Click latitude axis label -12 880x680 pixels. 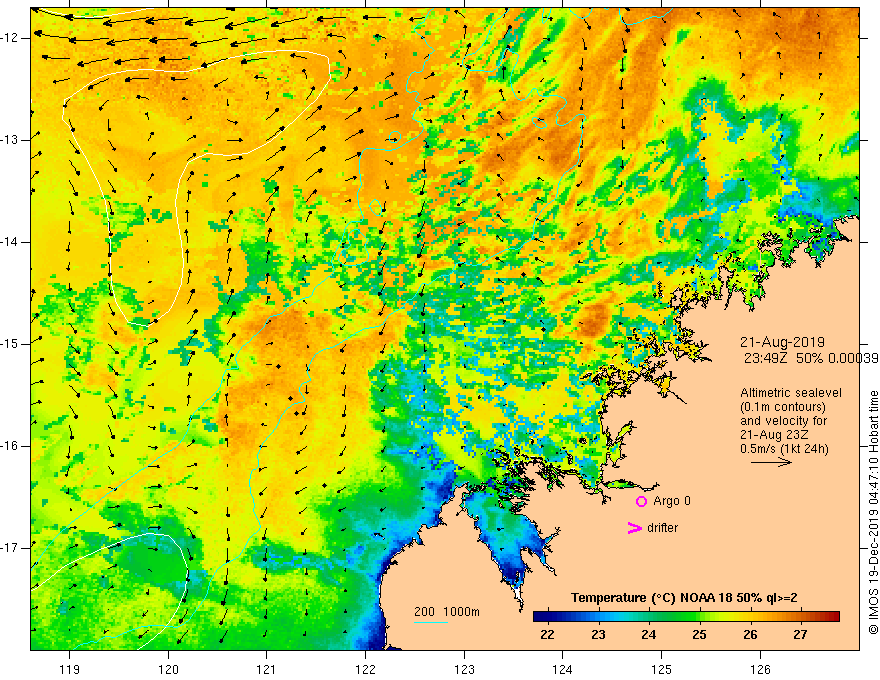11,38
